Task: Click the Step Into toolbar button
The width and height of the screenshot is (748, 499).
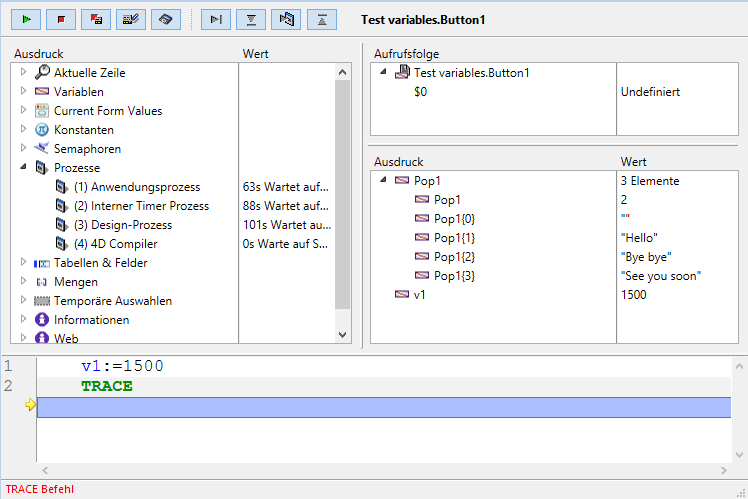Action: 251,18
